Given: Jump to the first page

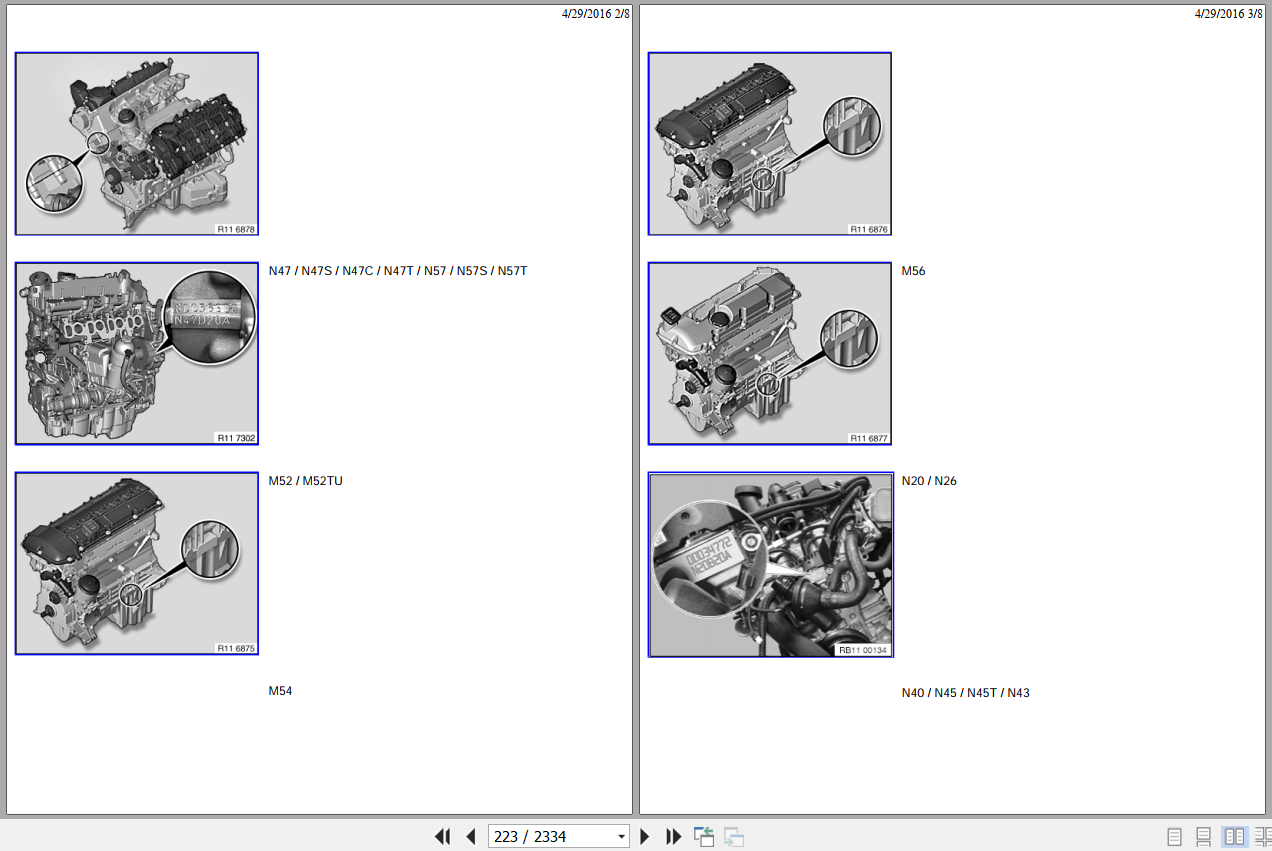Looking at the screenshot, I should pos(442,837).
